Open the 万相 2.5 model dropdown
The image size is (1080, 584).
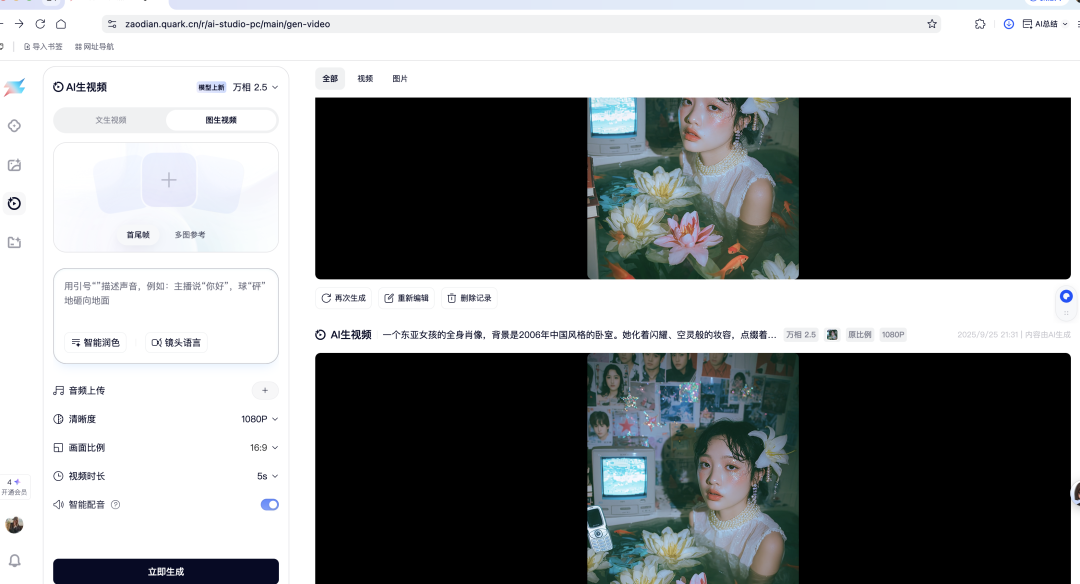(255, 87)
